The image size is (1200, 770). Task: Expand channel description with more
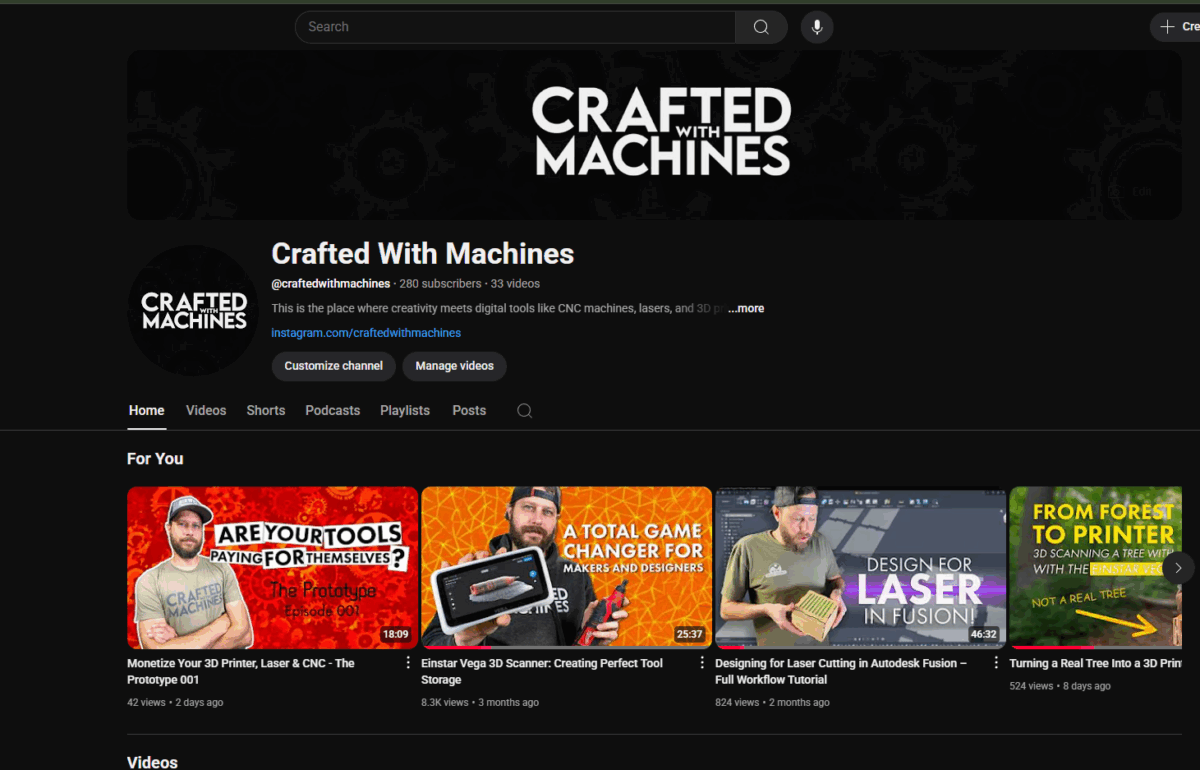(746, 309)
